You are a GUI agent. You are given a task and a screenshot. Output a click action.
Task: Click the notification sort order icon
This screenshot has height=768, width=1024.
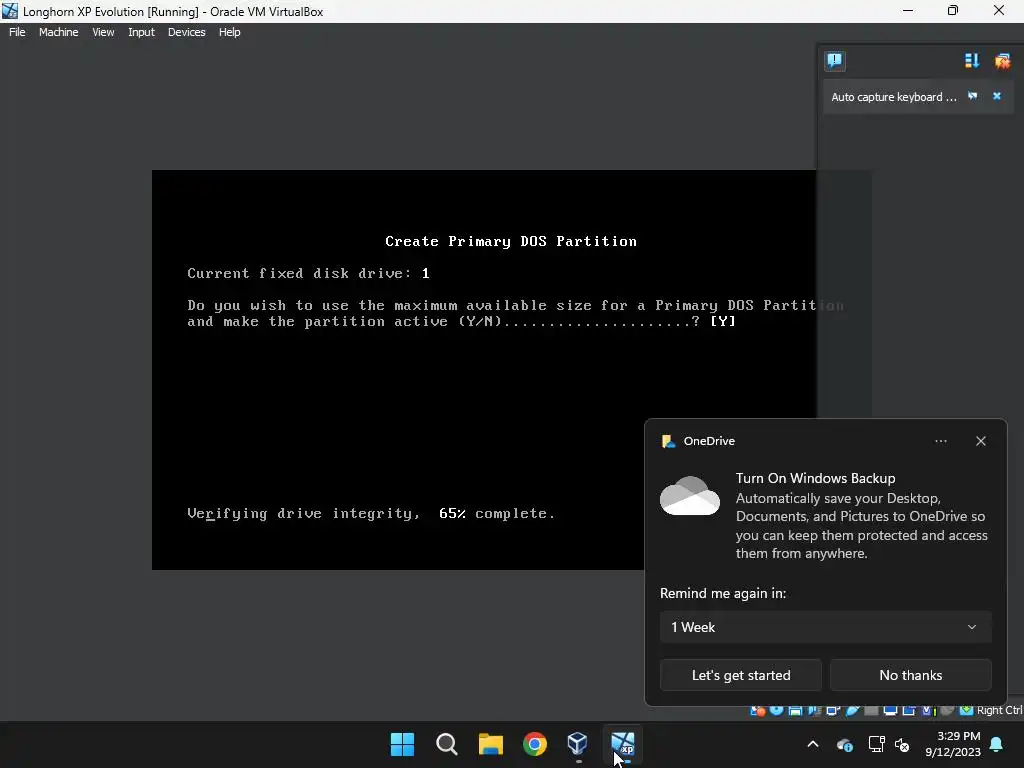tap(972, 61)
